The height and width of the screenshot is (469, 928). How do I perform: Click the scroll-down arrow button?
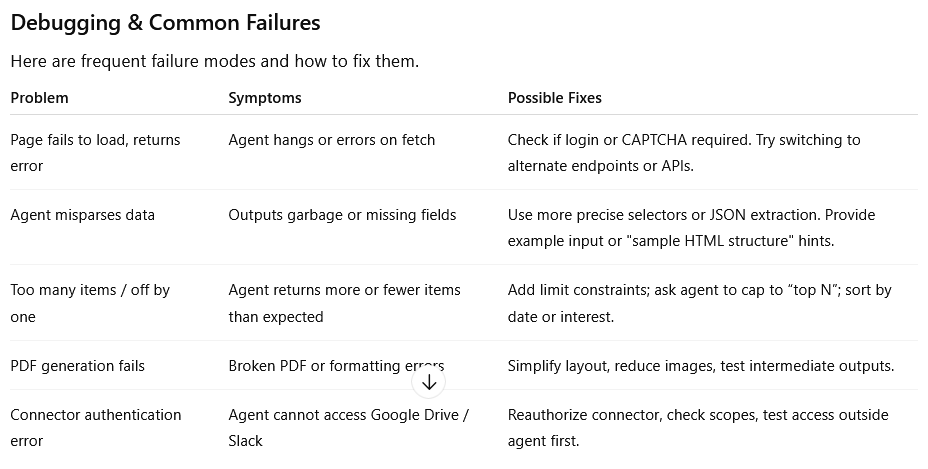tap(429, 382)
